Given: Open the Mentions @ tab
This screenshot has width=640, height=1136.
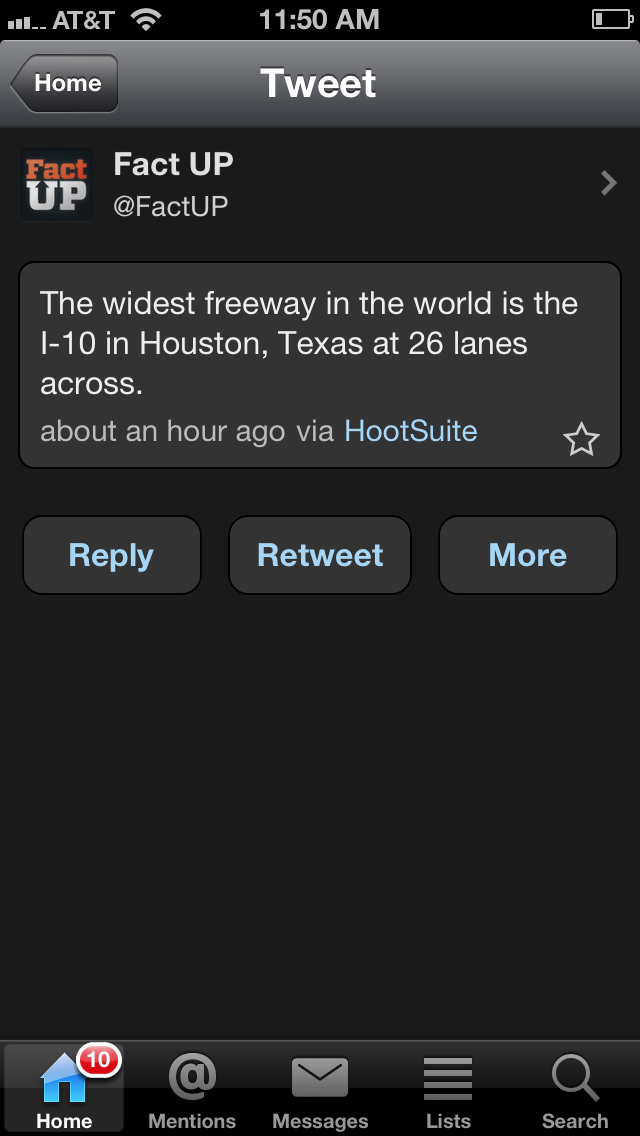Looking at the screenshot, I should [x=192, y=1089].
